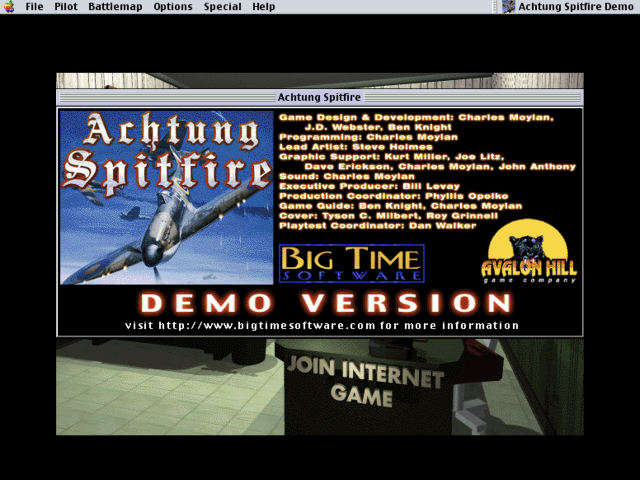Click the Big Time Software logo

click(x=351, y=263)
